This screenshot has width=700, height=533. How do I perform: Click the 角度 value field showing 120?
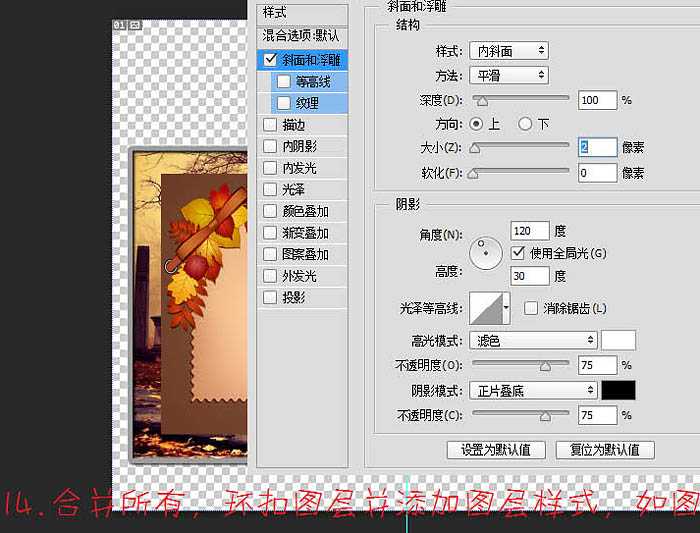pyautogui.click(x=529, y=231)
